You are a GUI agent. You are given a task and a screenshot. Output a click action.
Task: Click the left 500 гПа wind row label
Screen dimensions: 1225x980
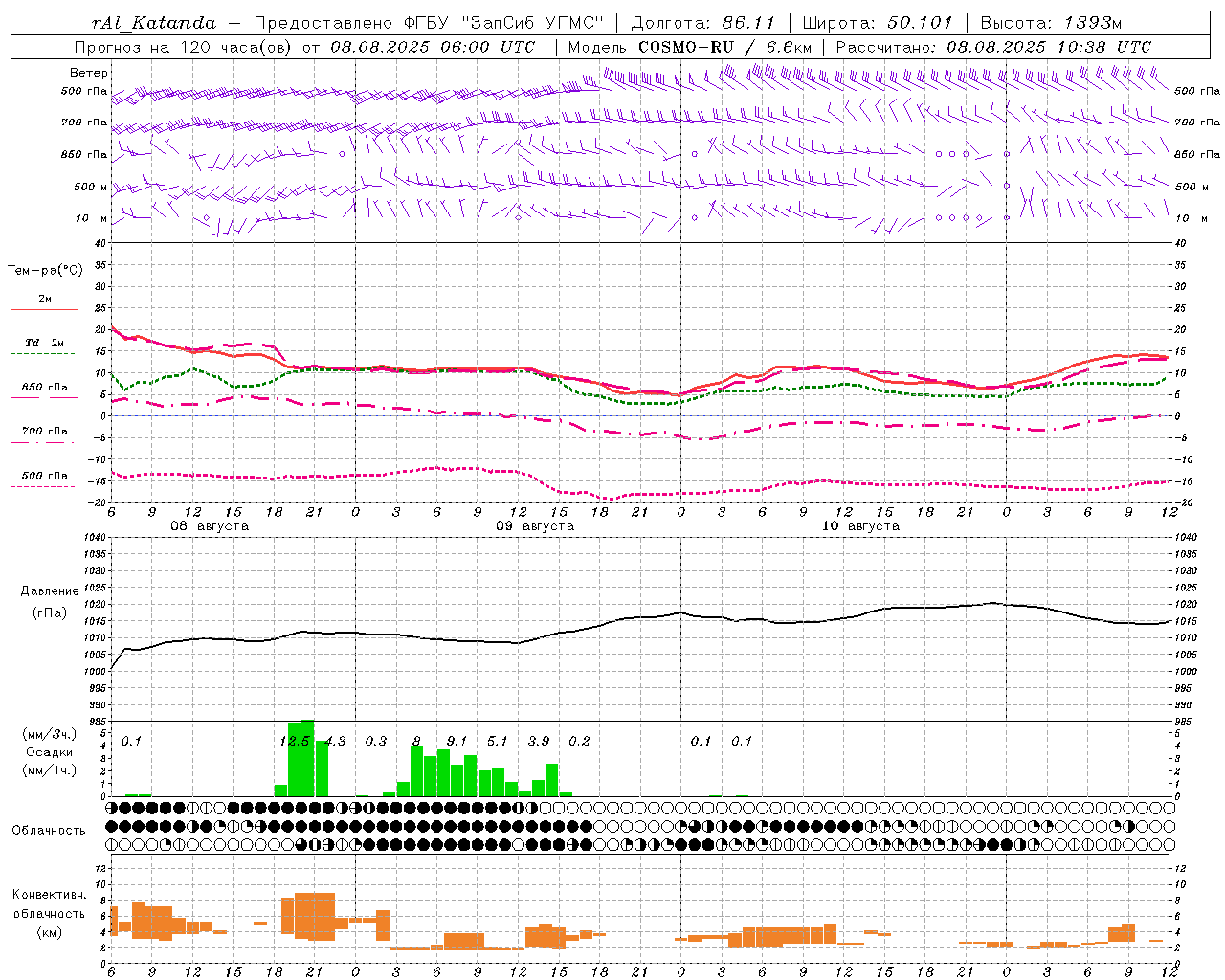pyautogui.click(x=84, y=92)
